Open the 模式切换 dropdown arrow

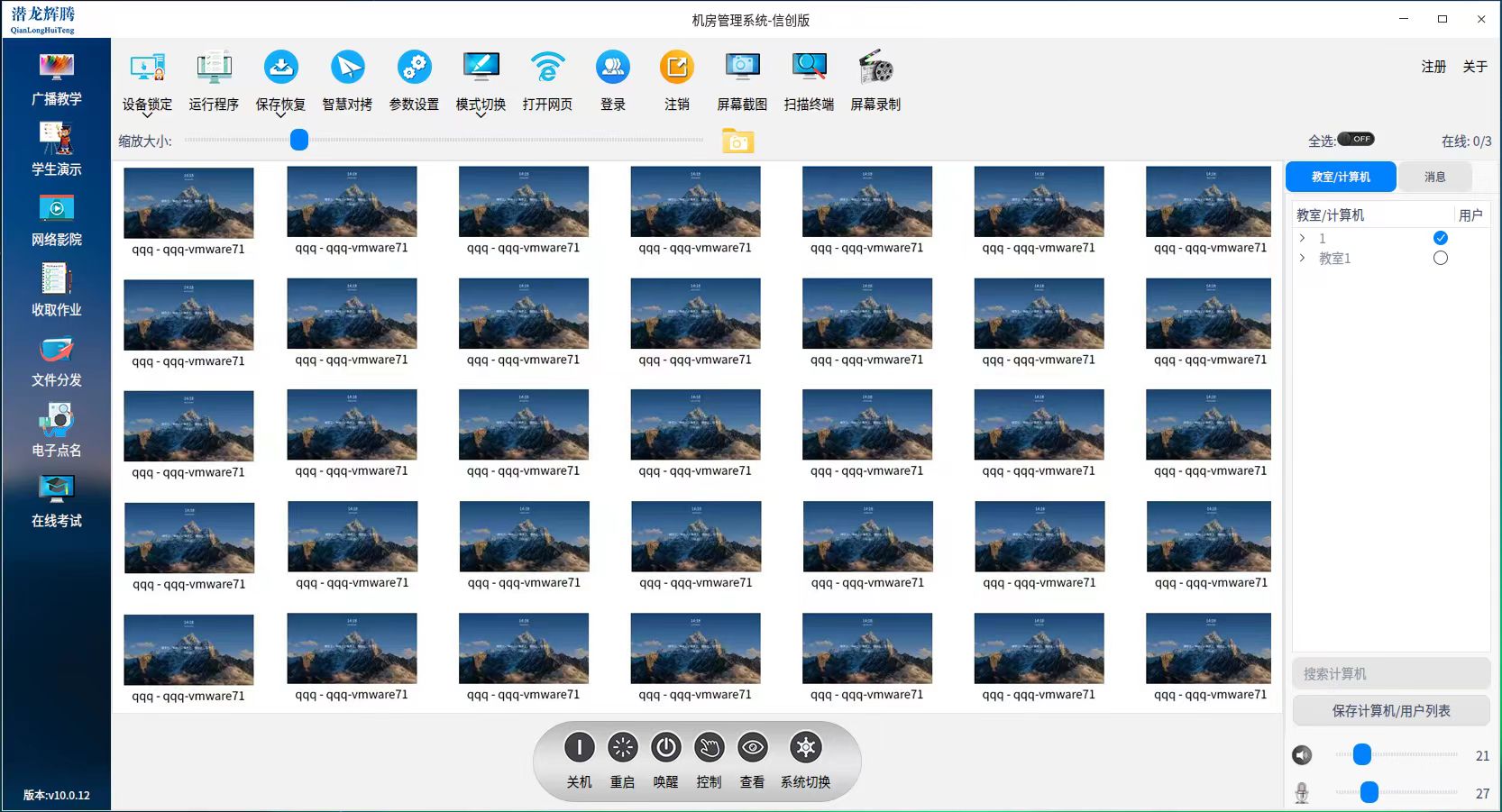[x=481, y=116]
